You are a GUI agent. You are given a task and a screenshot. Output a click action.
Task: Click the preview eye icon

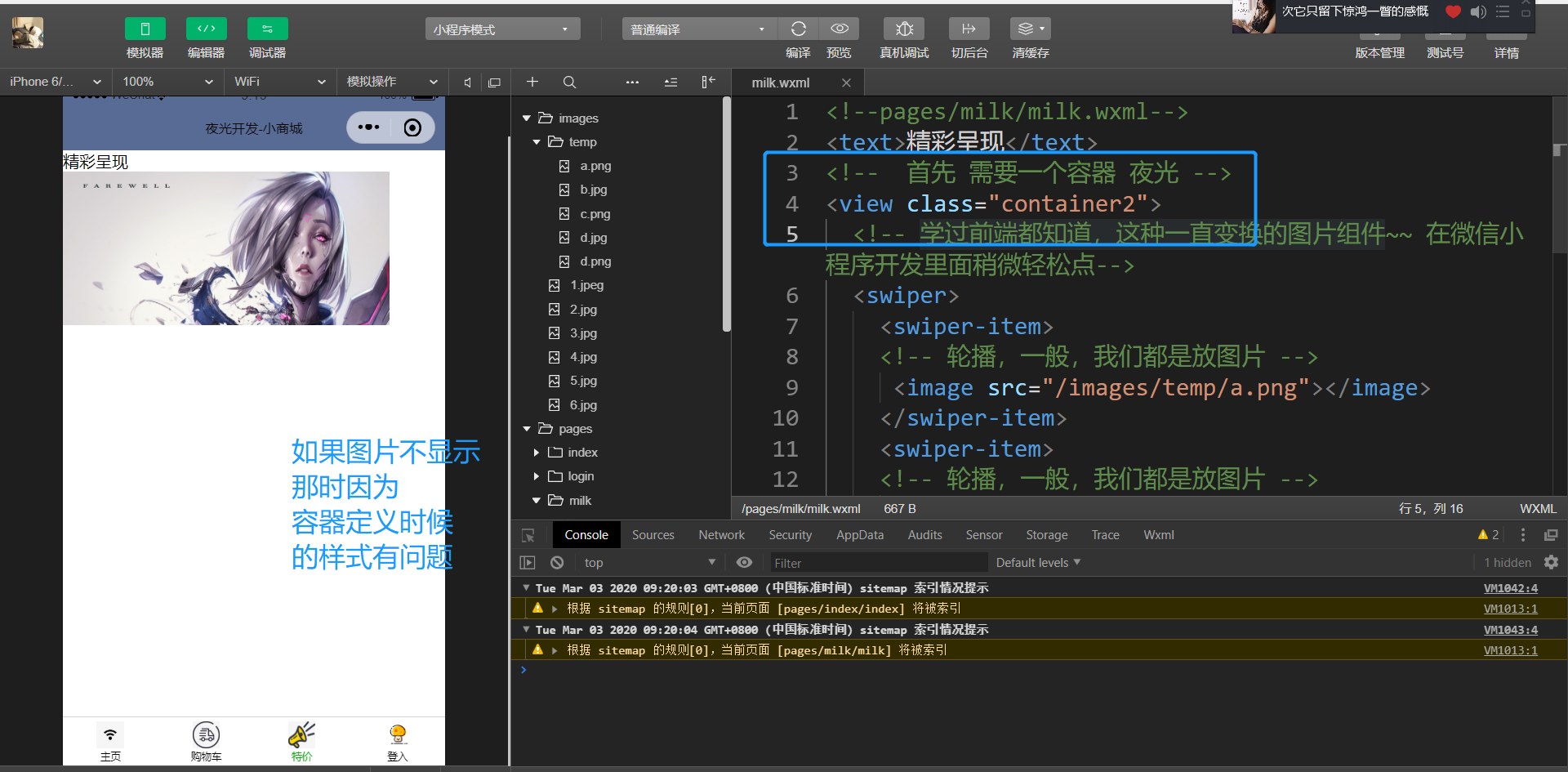[840, 29]
